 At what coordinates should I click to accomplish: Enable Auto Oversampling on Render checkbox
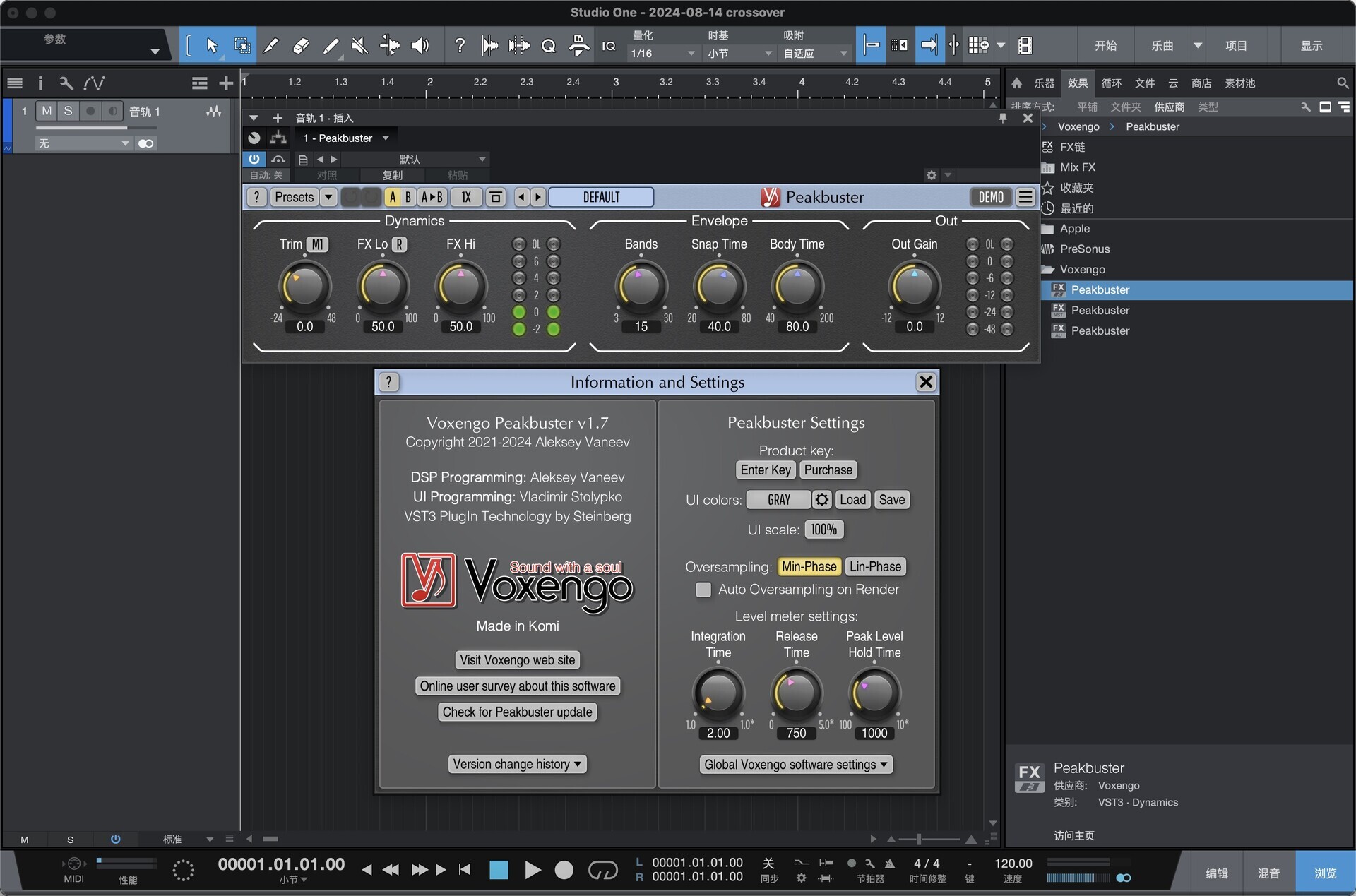click(x=703, y=590)
